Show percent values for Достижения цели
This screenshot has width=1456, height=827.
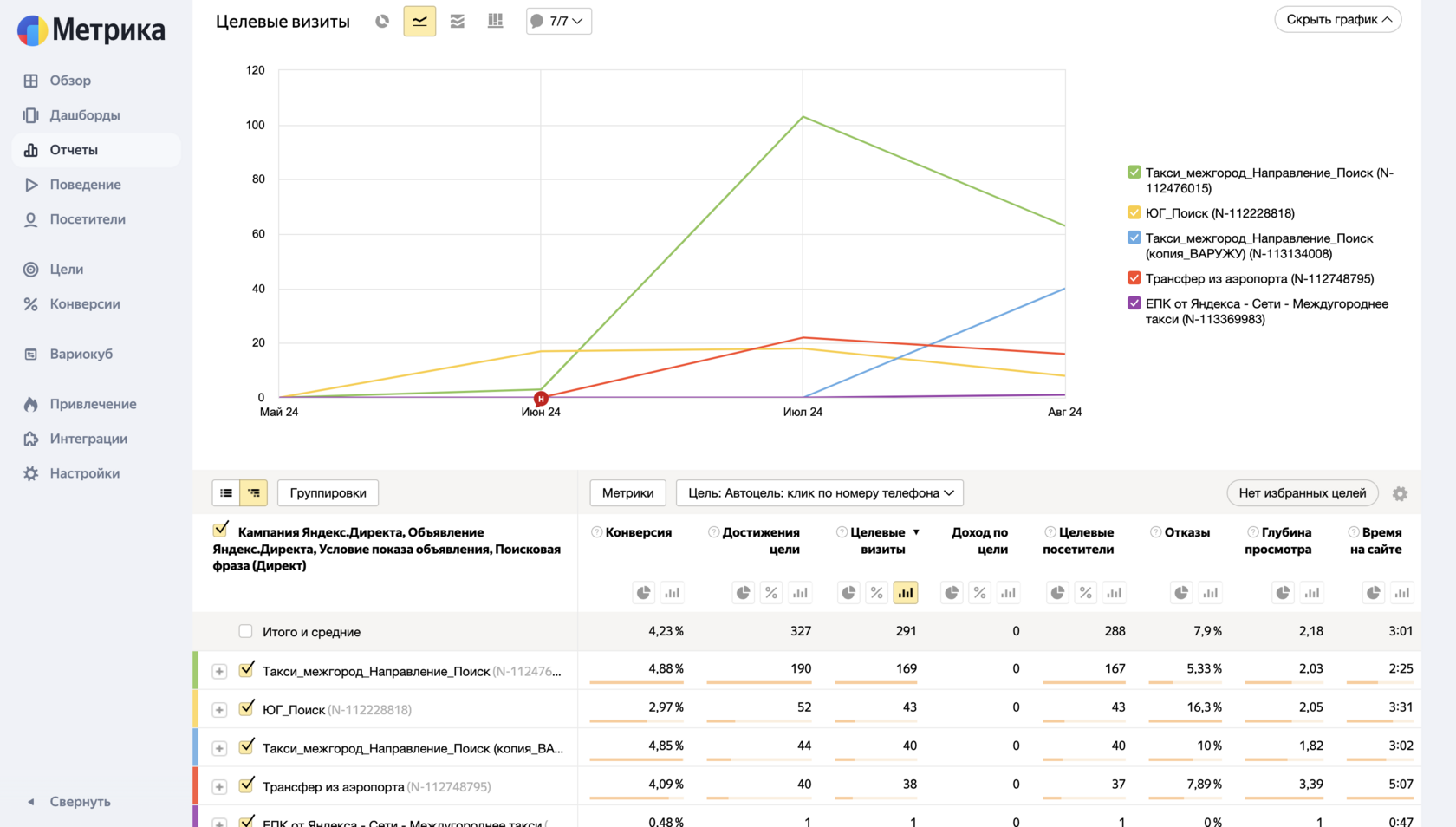pos(771,593)
